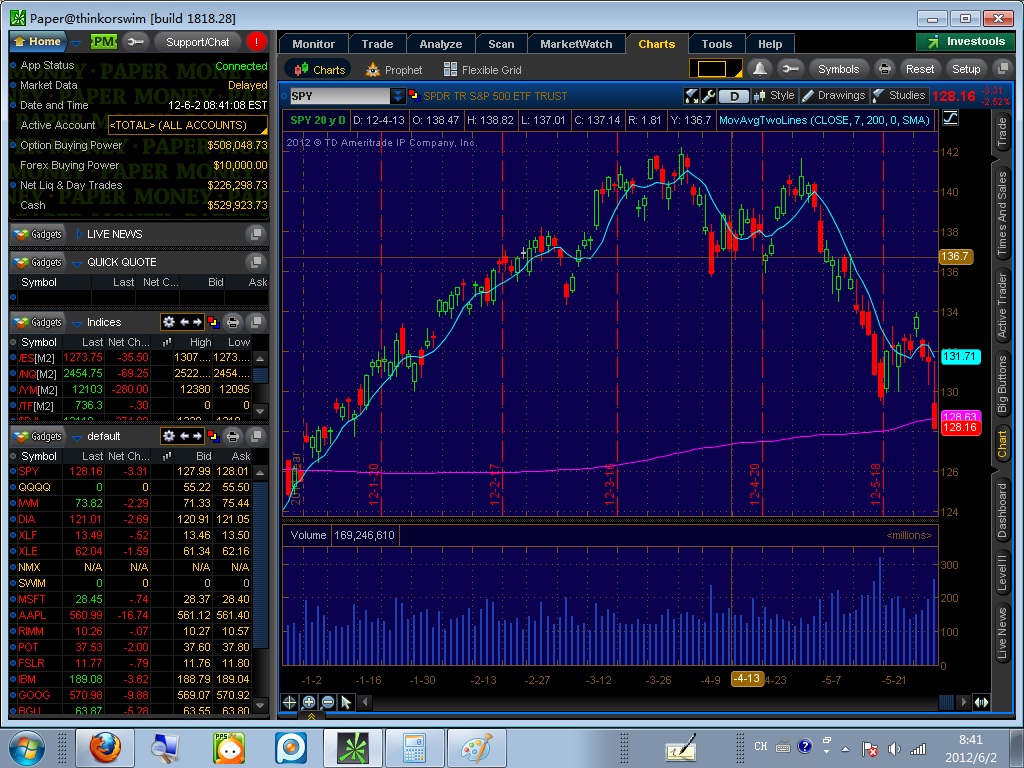1024x768 pixels.
Task: Toggle the color link icon in Indices gadget
Action: point(212,322)
